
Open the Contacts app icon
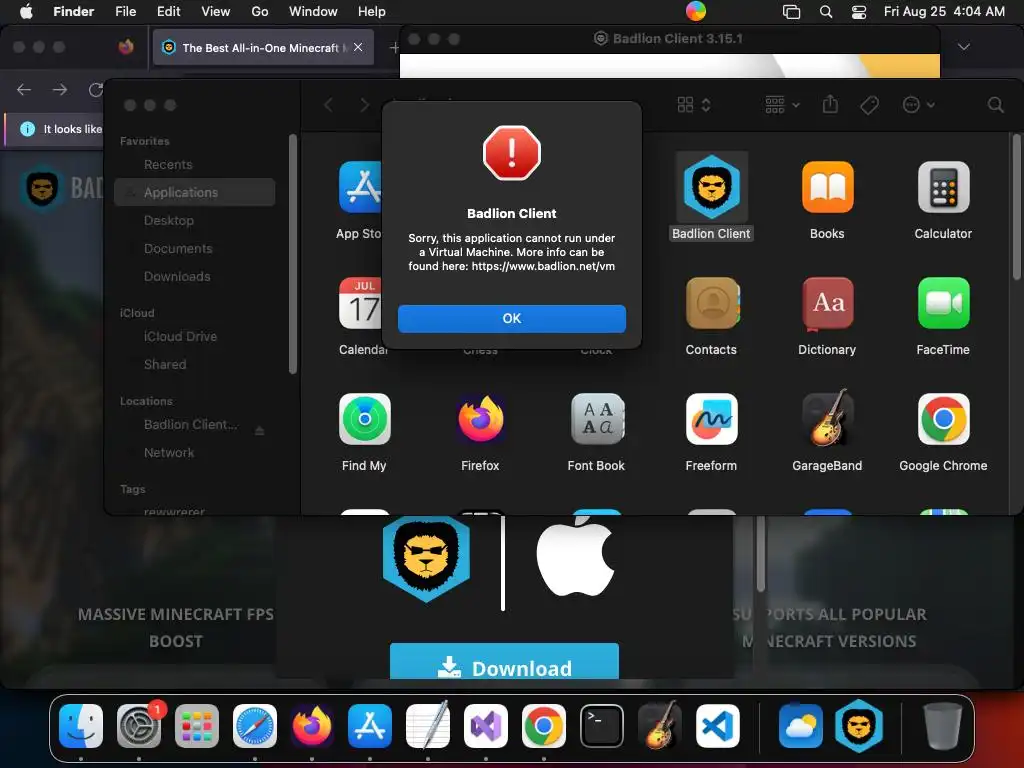[712, 303]
